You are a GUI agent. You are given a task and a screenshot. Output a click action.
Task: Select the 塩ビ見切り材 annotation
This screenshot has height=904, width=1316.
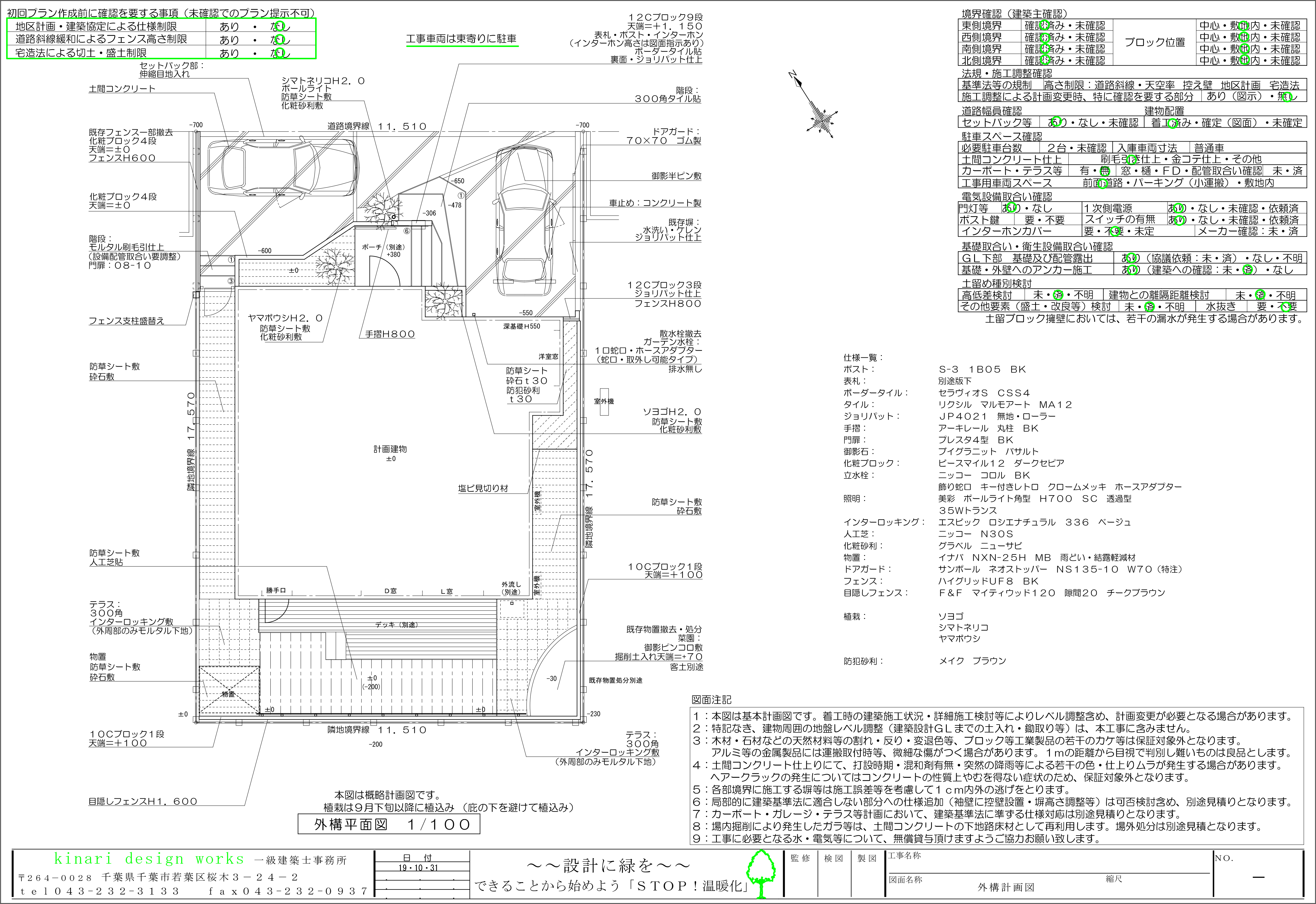point(483,488)
